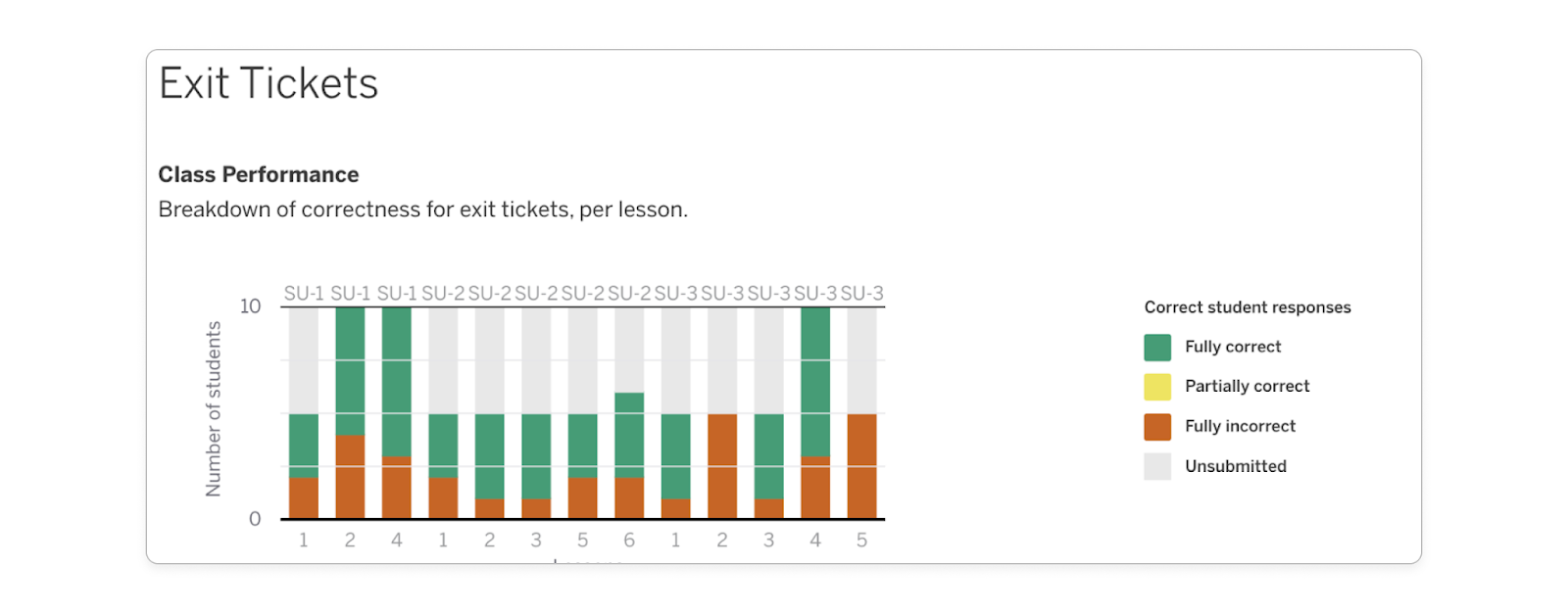Click grey segment of SU-2 lesson 6 bar
This screenshot has width=1568, height=612.
(629, 350)
